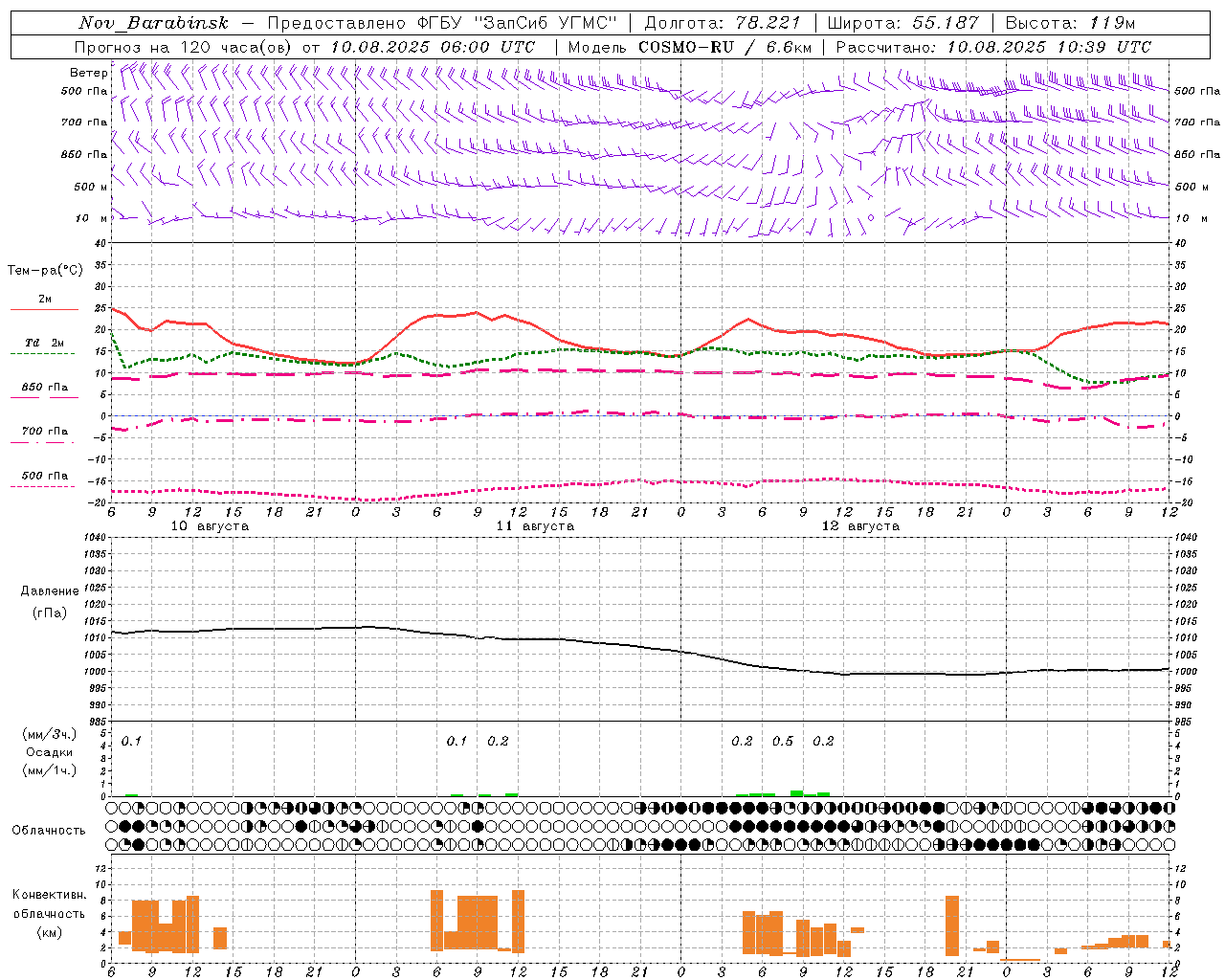This screenshot has width=1225, height=980.
Task: Click the Ветер wind panel label
Action: [89, 73]
